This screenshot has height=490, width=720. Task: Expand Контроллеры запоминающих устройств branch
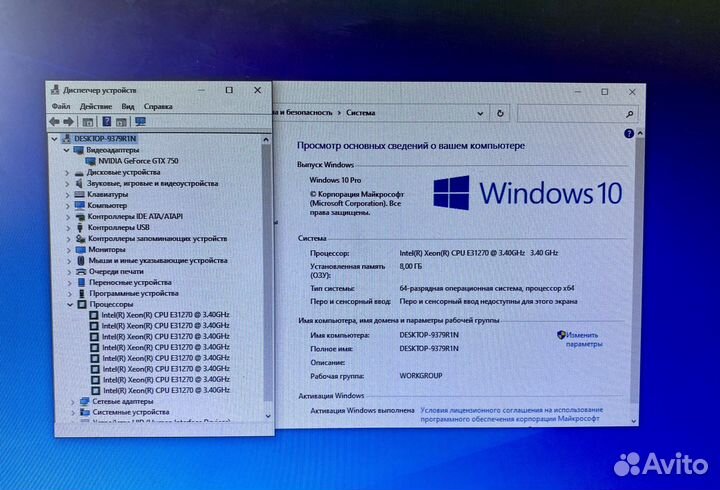pos(68,239)
